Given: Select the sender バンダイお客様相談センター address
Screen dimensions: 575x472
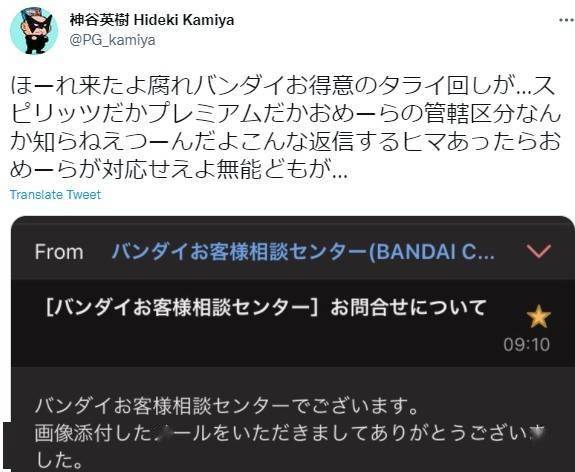Looking at the screenshot, I should click(303, 252).
